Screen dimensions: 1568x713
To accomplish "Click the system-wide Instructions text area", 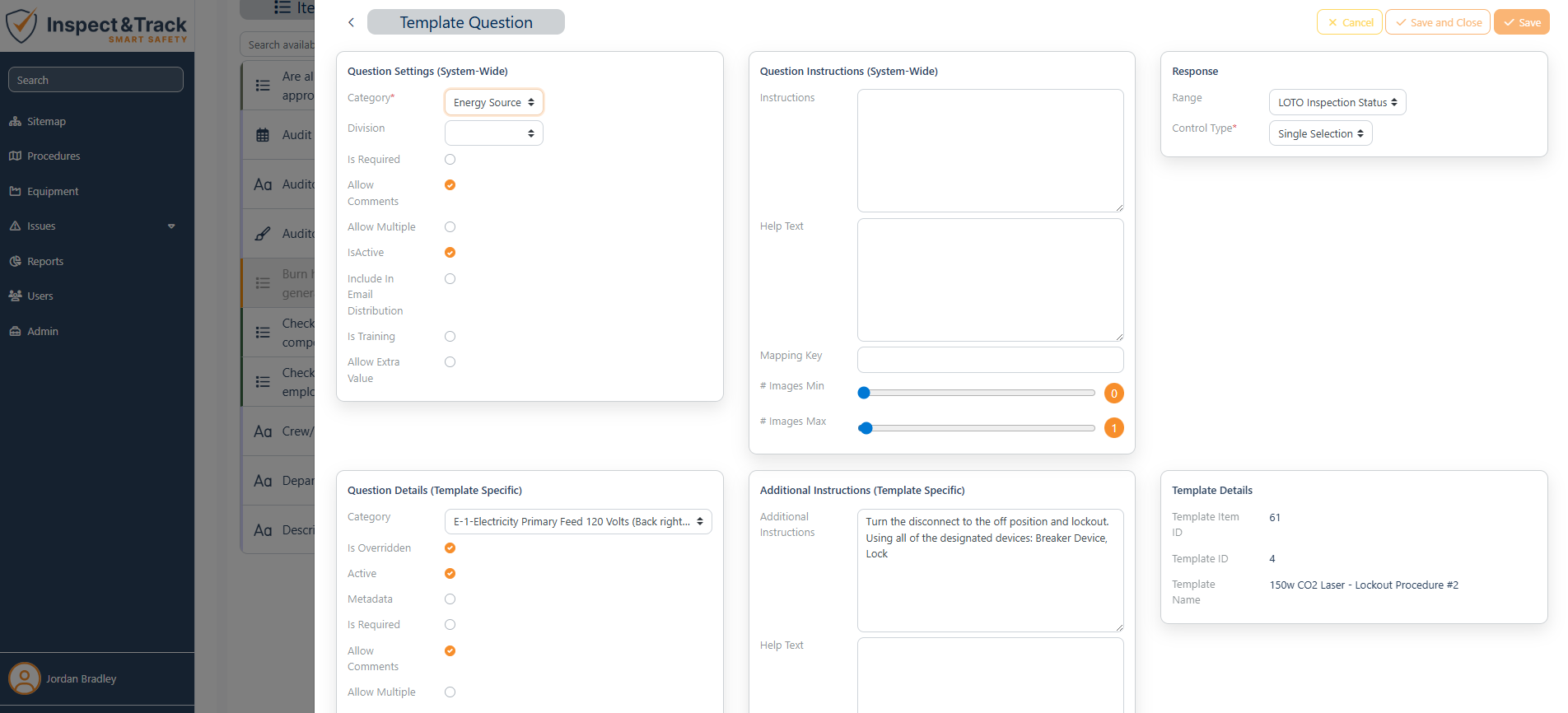I will point(990,151).
